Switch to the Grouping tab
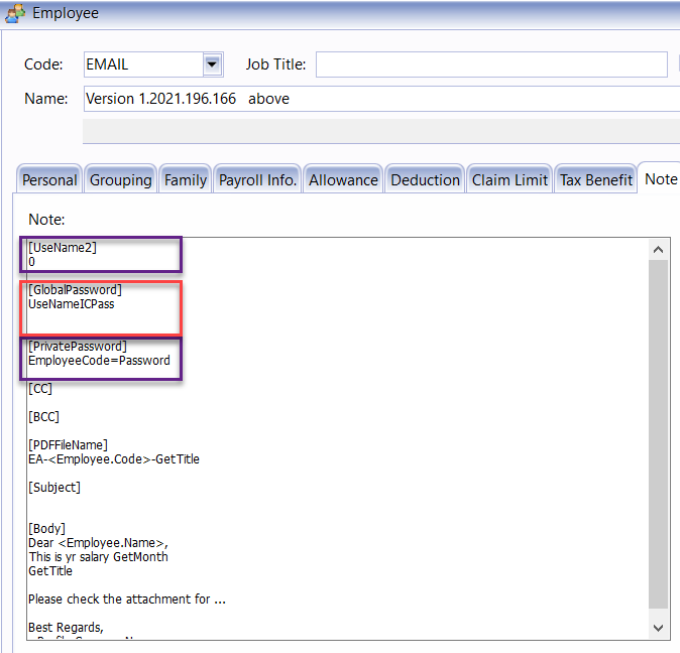 click(121, 180)
